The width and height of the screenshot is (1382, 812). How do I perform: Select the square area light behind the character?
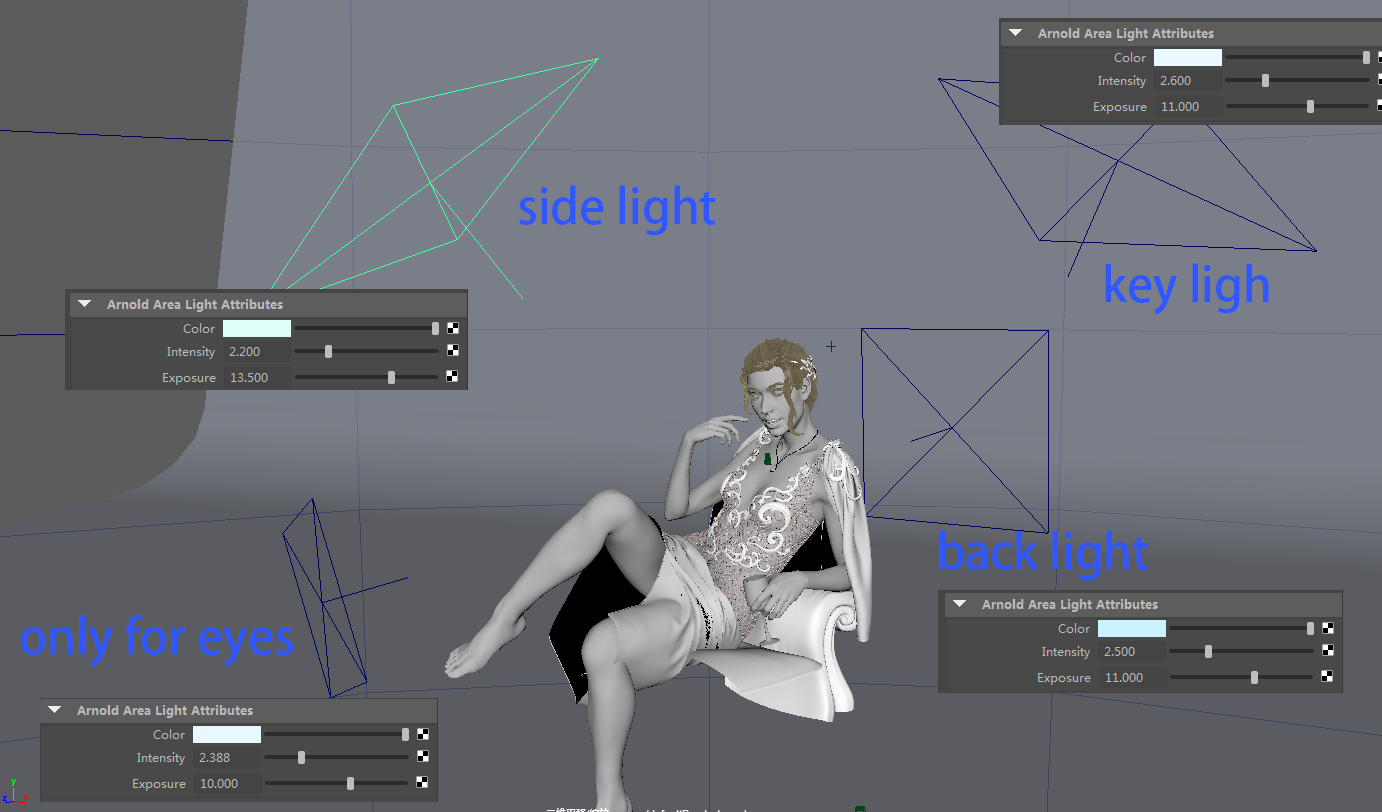coord(955,431)
